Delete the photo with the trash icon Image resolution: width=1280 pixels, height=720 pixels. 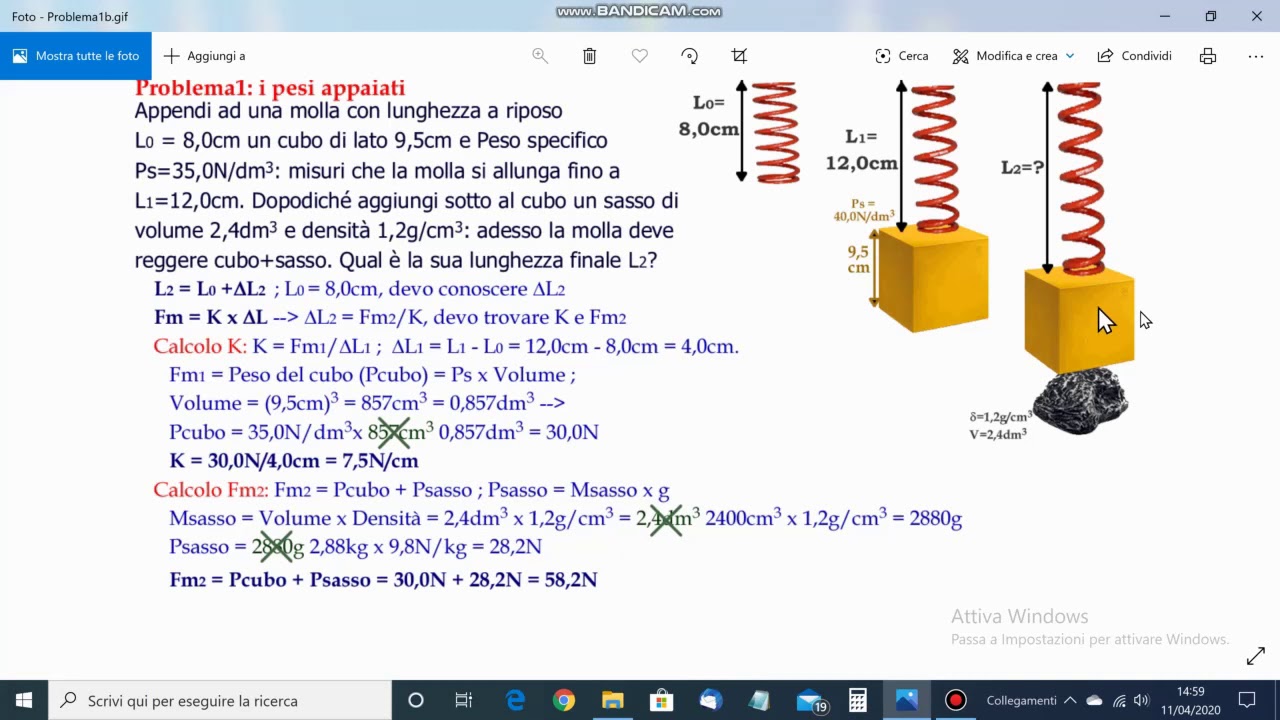590,56
